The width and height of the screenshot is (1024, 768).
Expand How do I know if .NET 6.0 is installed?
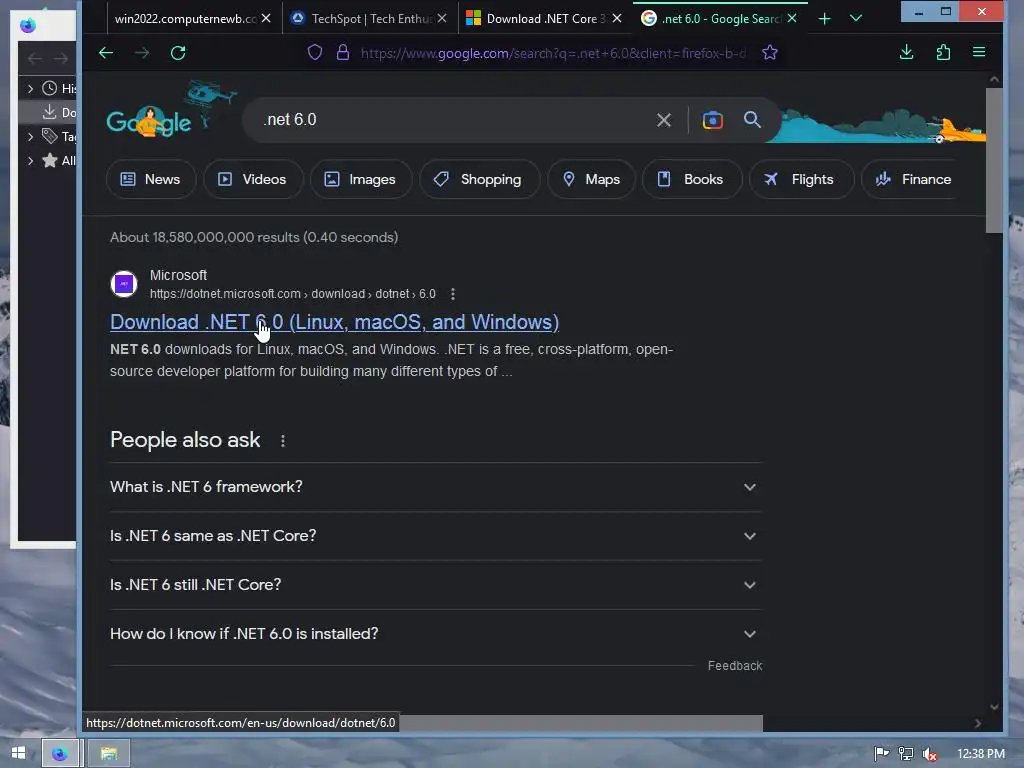pyautogui.click(x=436, y=634)
